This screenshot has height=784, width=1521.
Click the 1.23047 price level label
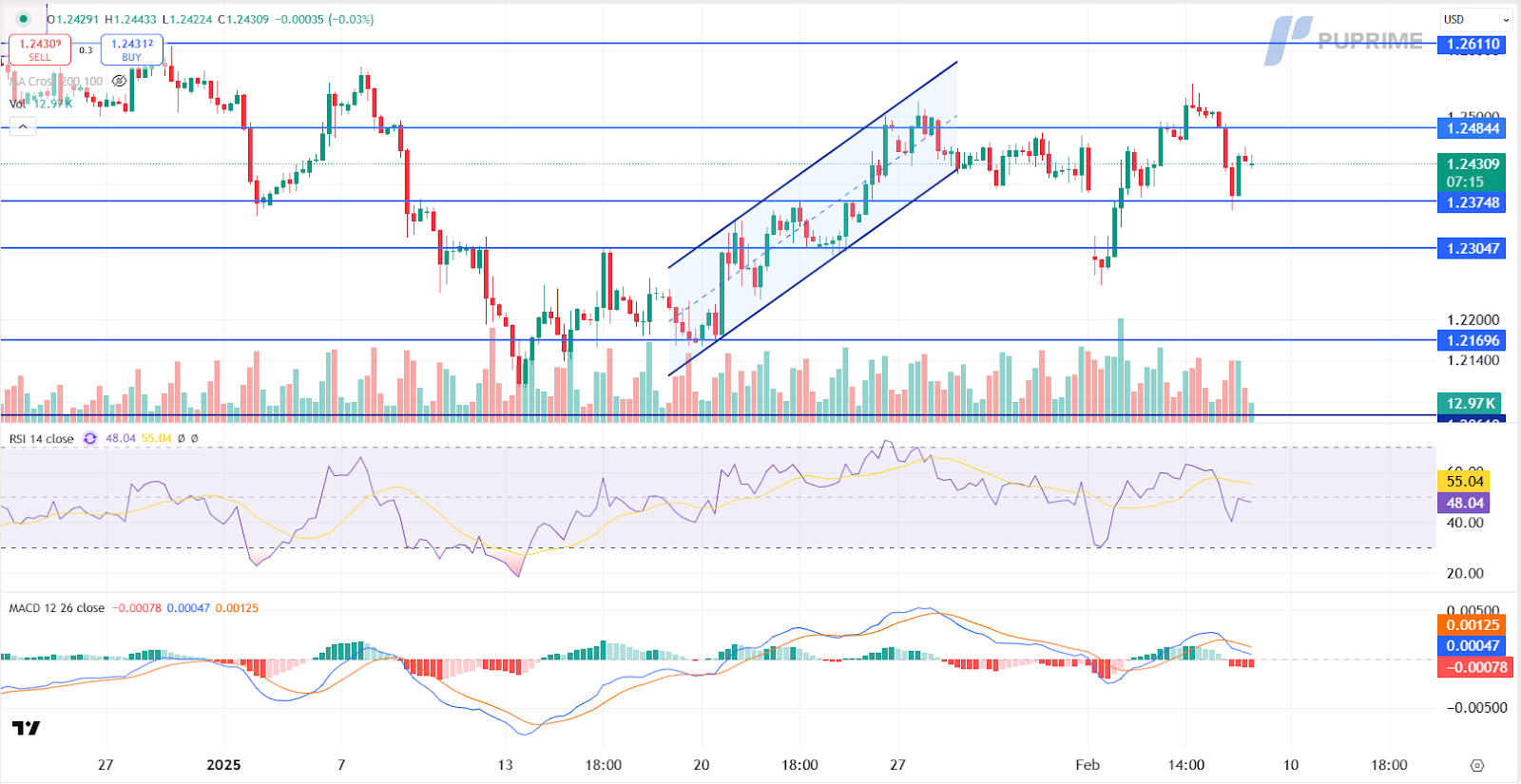(1473, 248)
